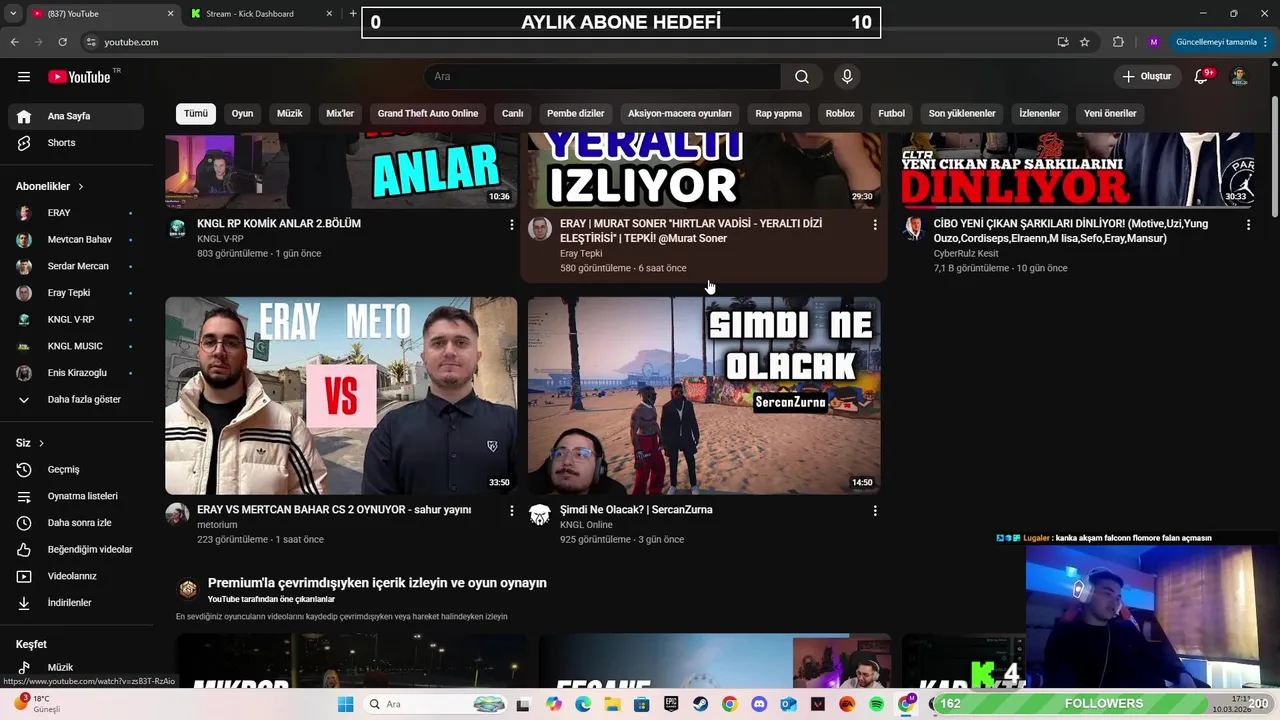The height and width of the screenshot is (720, 1280).
Task: Bookmark this page with the star icon
Action: click(x=1084, y=42)
